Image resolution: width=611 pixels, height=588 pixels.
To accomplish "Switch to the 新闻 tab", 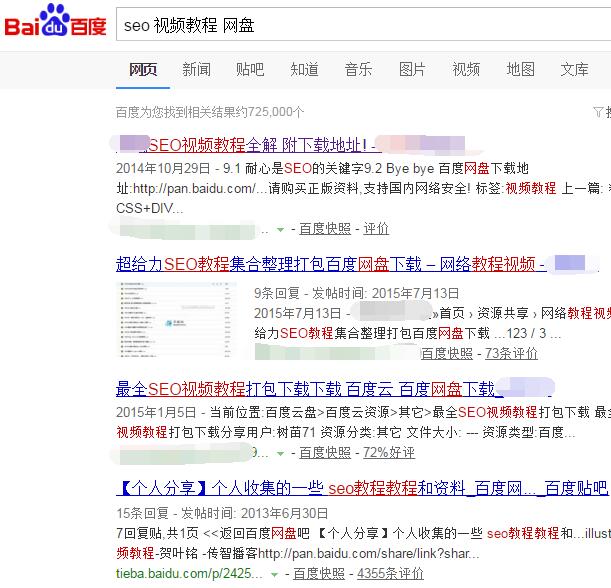I will (196, 69).
